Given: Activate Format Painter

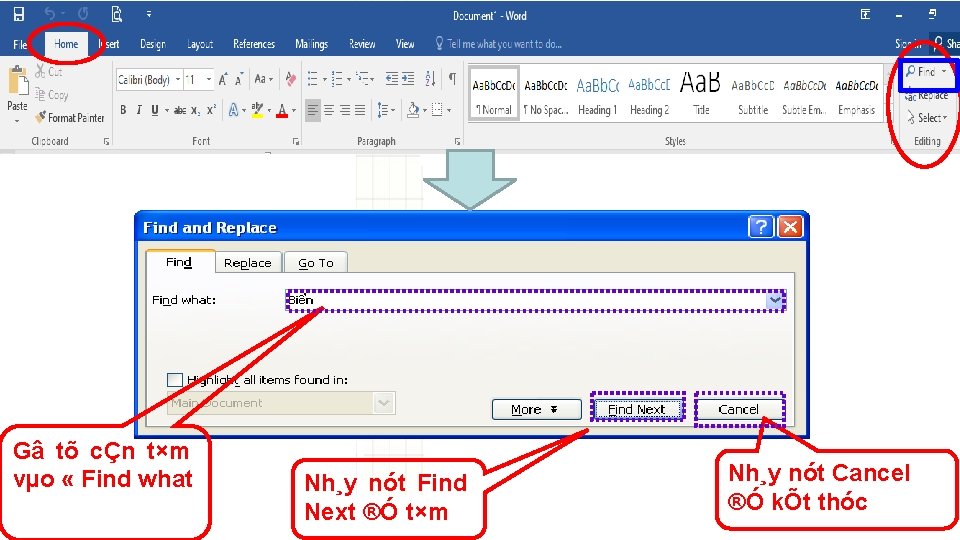Looking at the screenshot, I should (x=70, y=118).
